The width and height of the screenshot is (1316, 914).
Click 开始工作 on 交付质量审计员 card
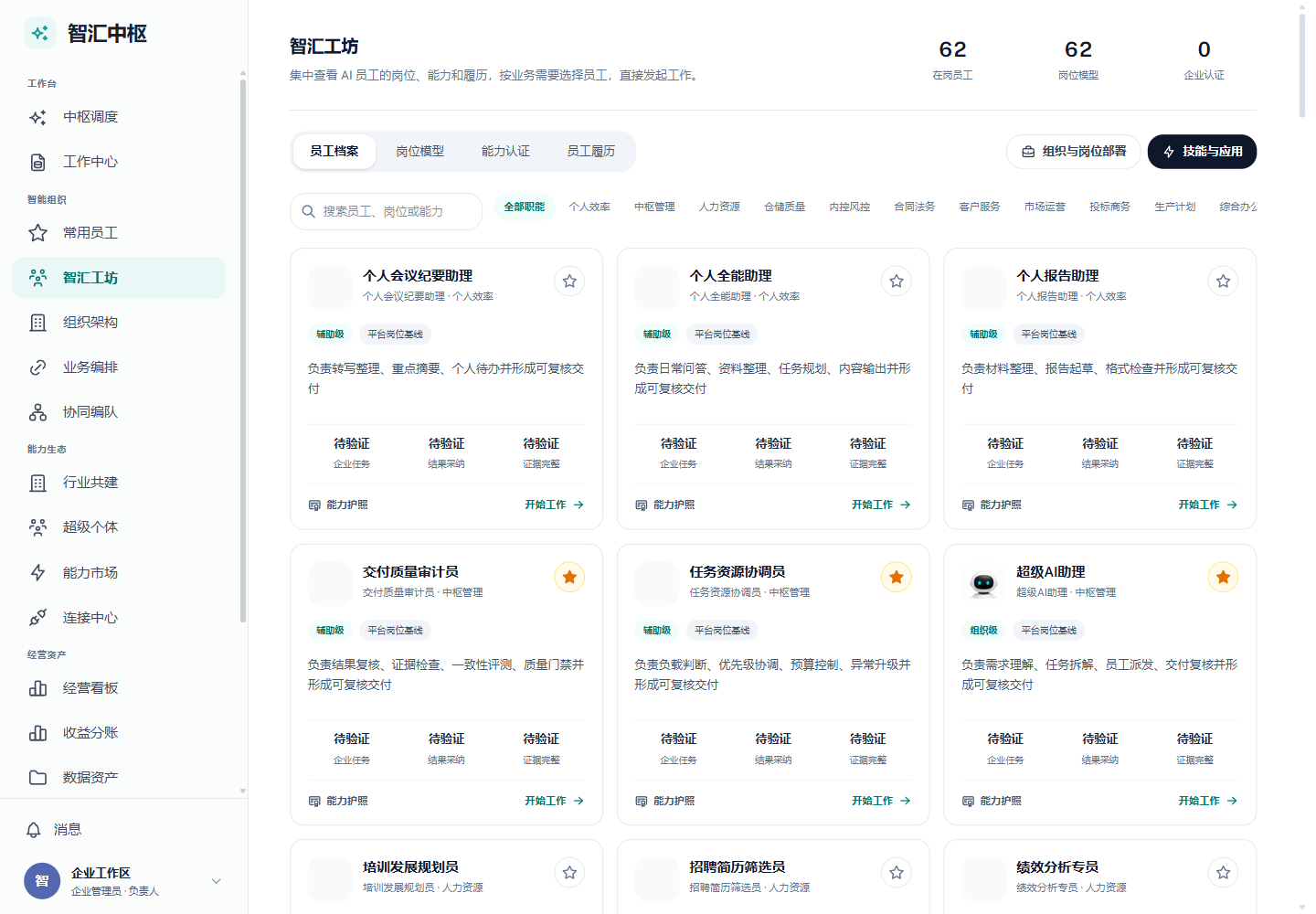(554, 801)
